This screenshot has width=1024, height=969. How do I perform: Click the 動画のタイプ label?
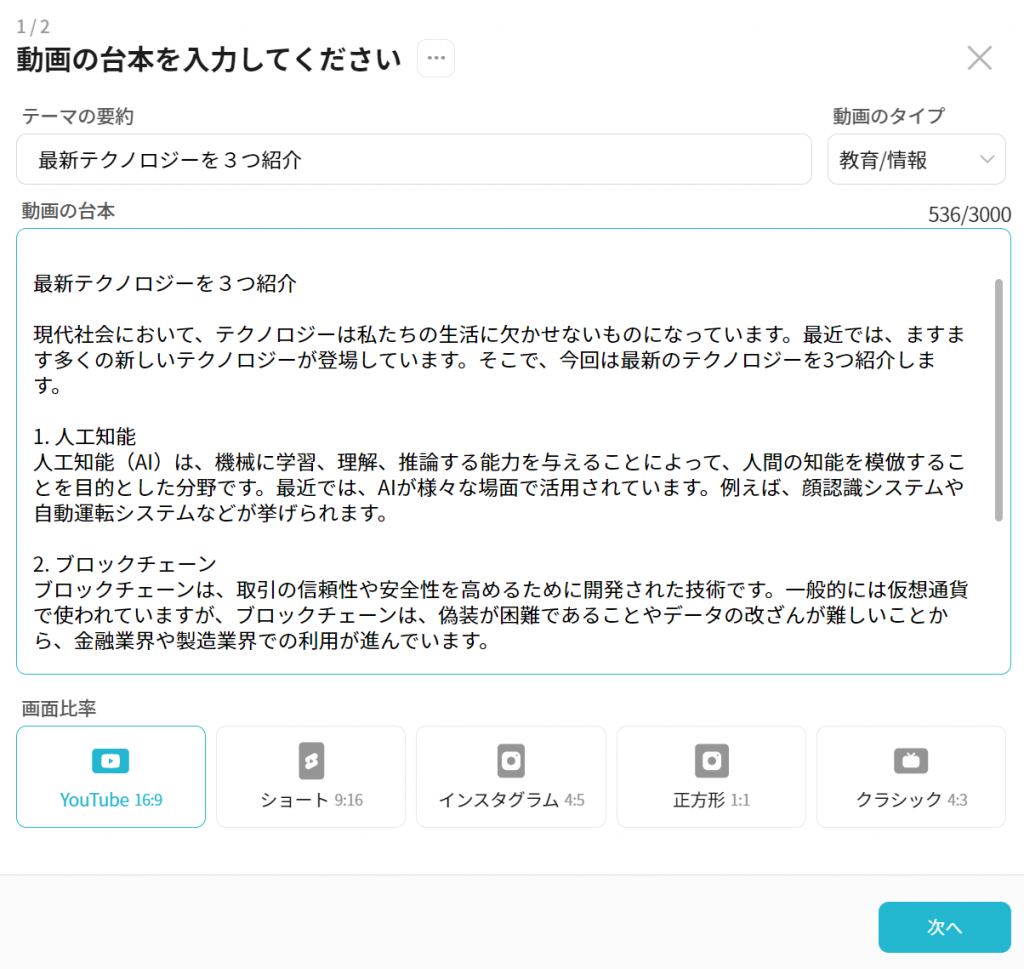click(x=888, y=116)
